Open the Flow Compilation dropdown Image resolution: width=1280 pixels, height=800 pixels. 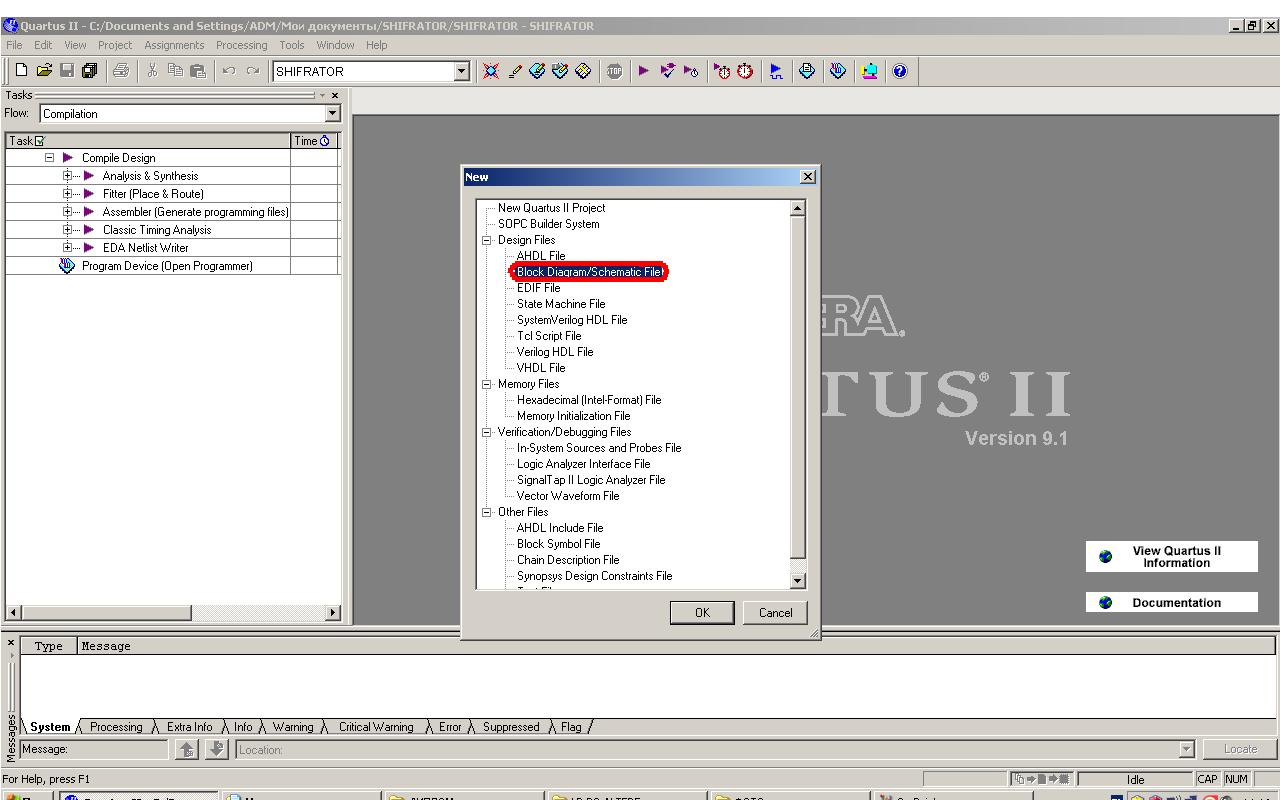[333, 114]
